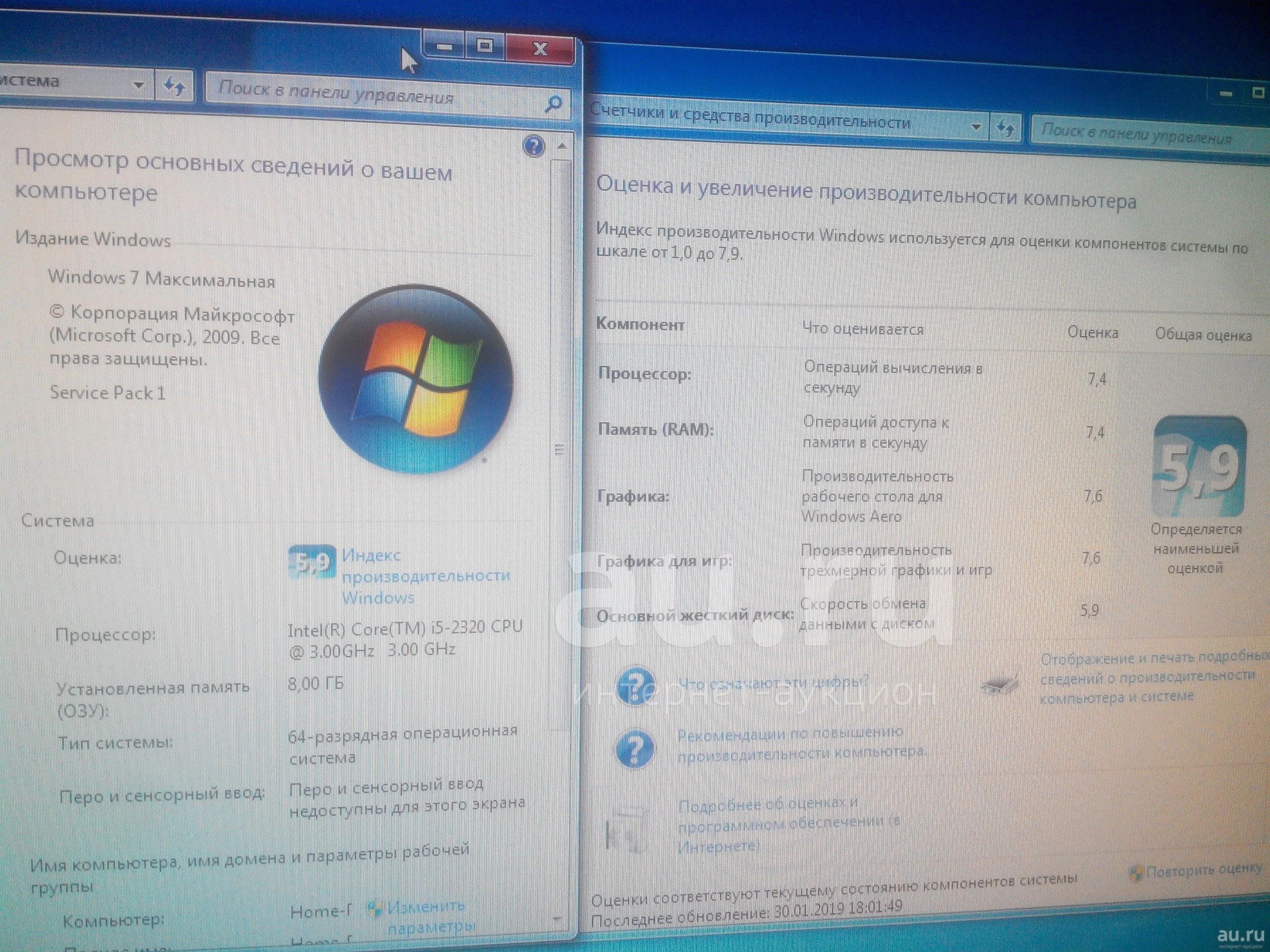Click 'Графика для игр:' row label

pyautogui.click(x=664, y=561)
